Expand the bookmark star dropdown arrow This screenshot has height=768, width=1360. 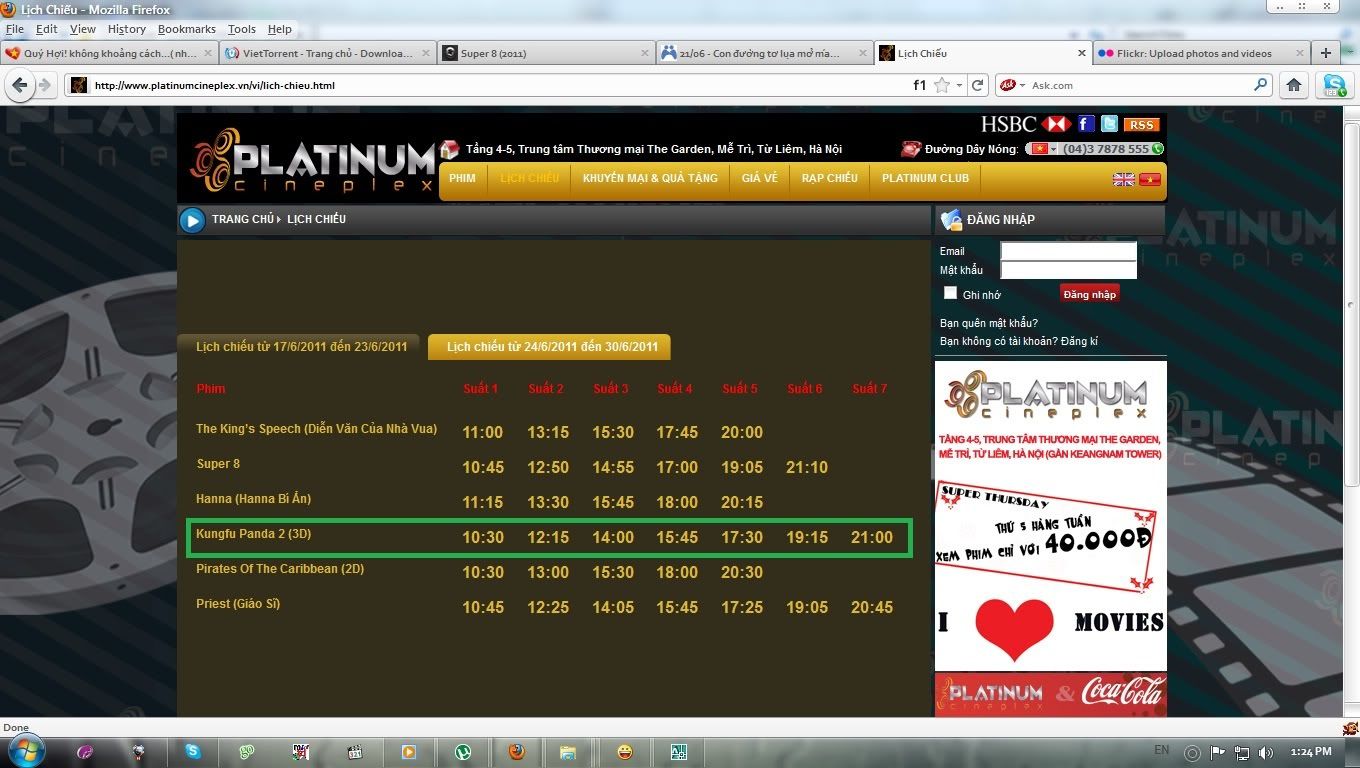(x=959, y=85)
